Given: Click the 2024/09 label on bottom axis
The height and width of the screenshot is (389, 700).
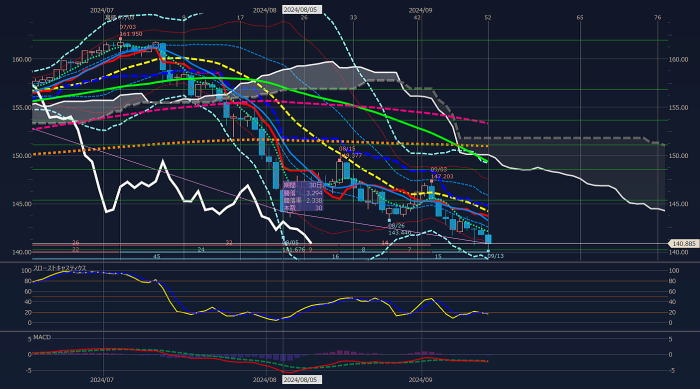Looking at the screenshot, I should pos(421,380).
